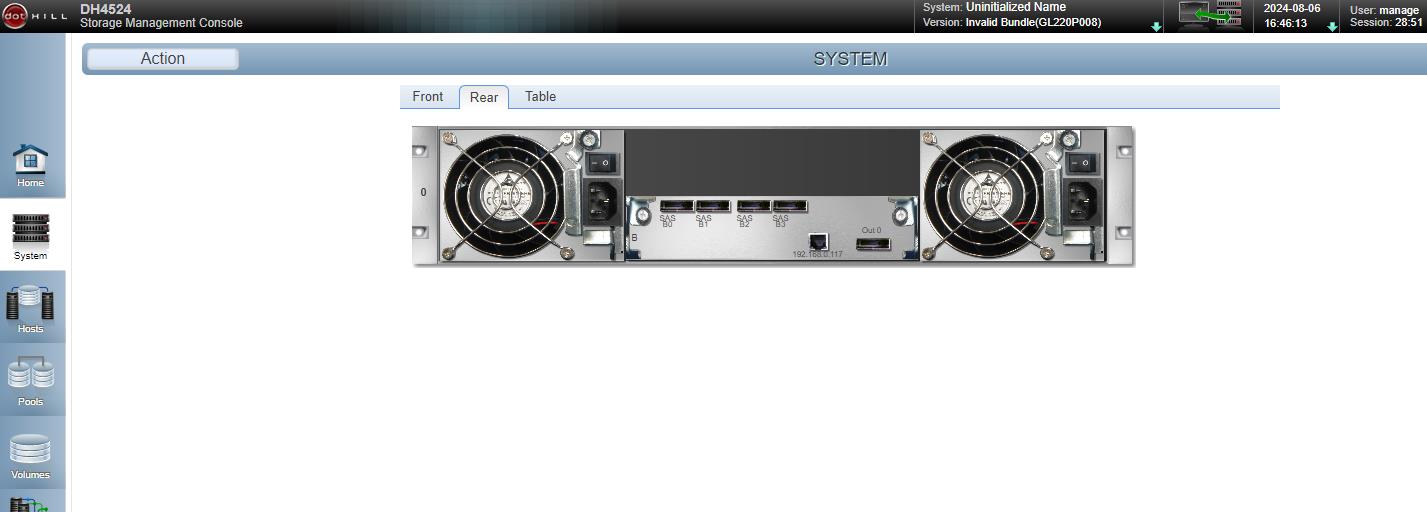1427x512 pixels.
Task: Select the SAS B3 host port
Action: (x=789, y=206)
